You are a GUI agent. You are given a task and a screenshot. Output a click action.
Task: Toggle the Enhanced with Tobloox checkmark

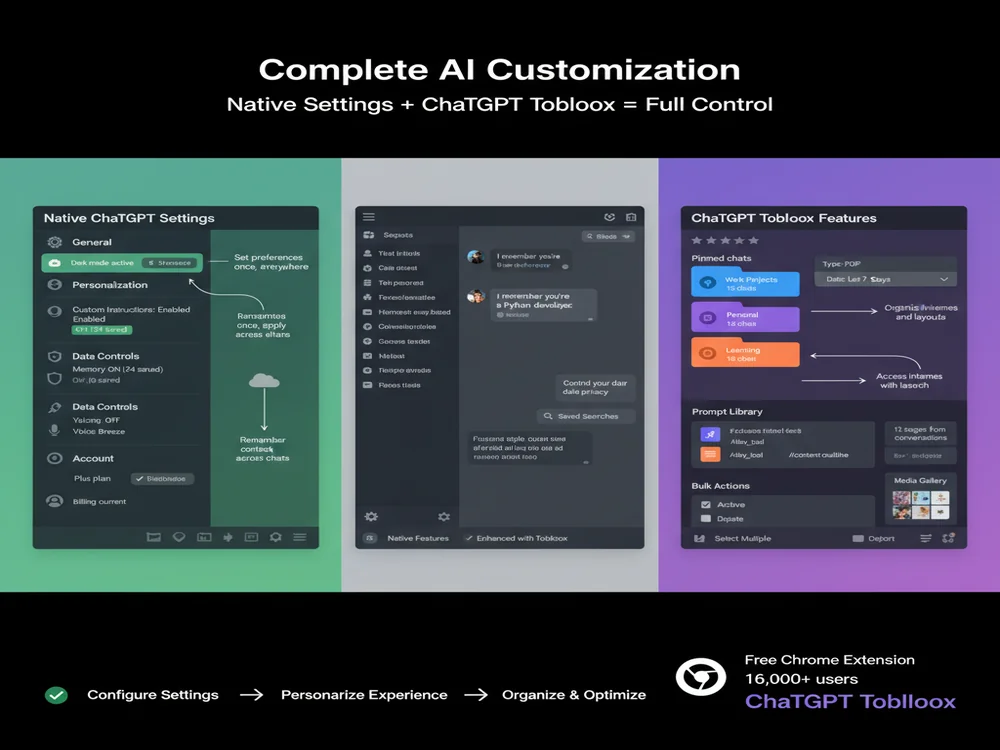[x=469, y=536]
